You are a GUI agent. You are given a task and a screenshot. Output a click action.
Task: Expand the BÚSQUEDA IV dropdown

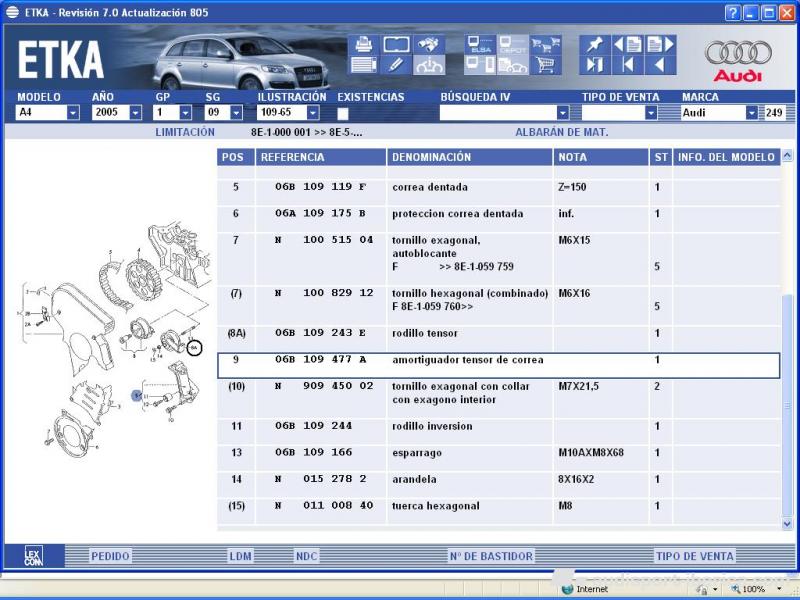[x=563, y=113]
